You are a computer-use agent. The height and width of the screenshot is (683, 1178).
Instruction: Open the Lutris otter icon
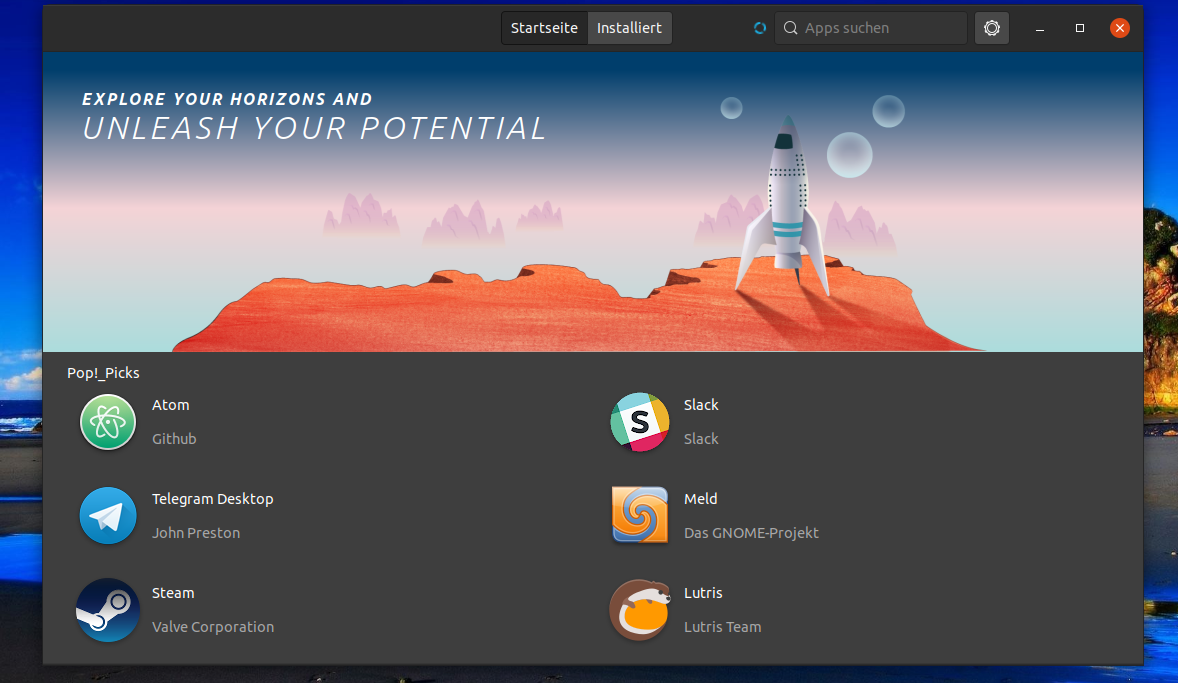click(639, 610)
